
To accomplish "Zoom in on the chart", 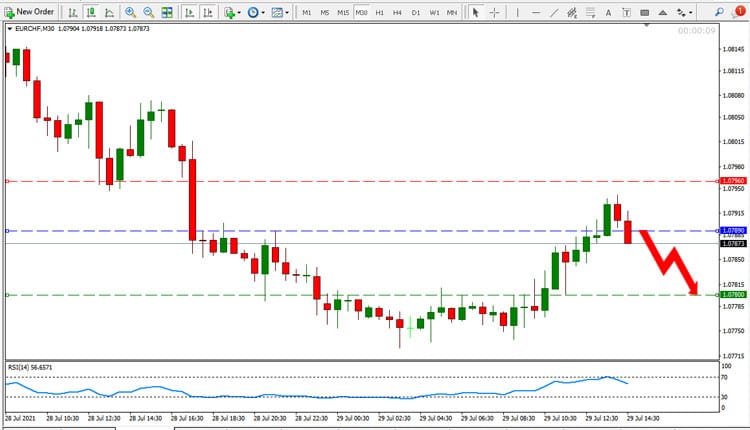I will (x=130, y=12).
